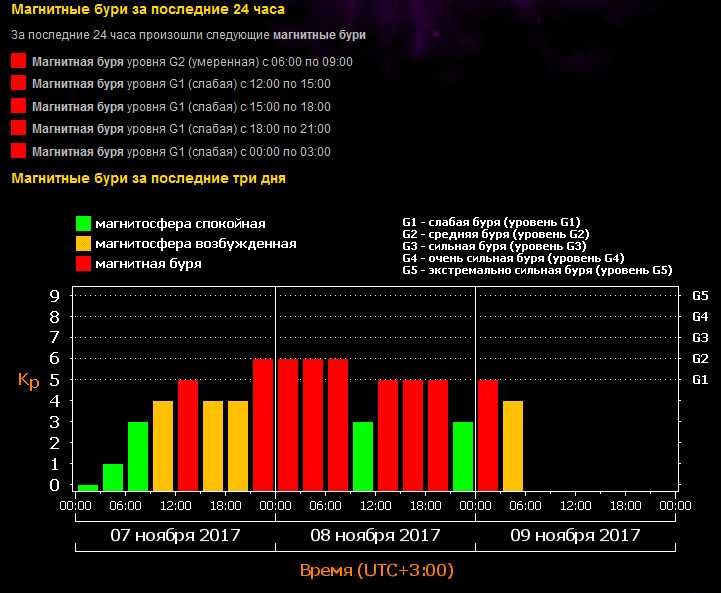Viewport: 721px width, 593px height.
Task: Click the red Kp 5 bar on 09 ноября
Action: [488, 435]
